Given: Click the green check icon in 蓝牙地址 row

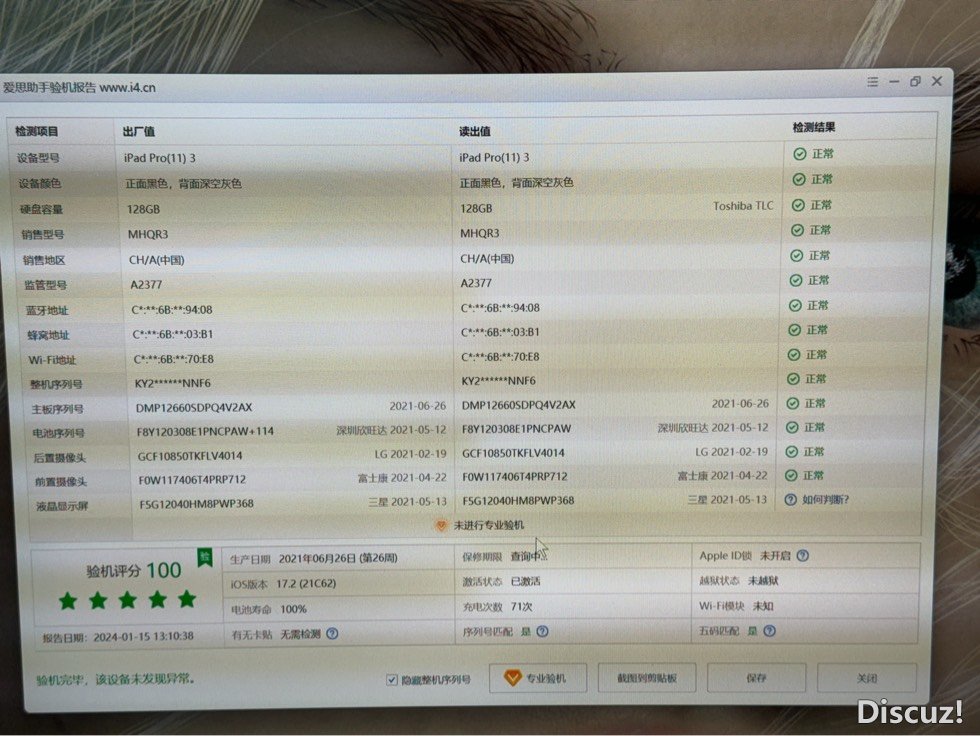Looking at the screenshot, I should pos(795,306).
